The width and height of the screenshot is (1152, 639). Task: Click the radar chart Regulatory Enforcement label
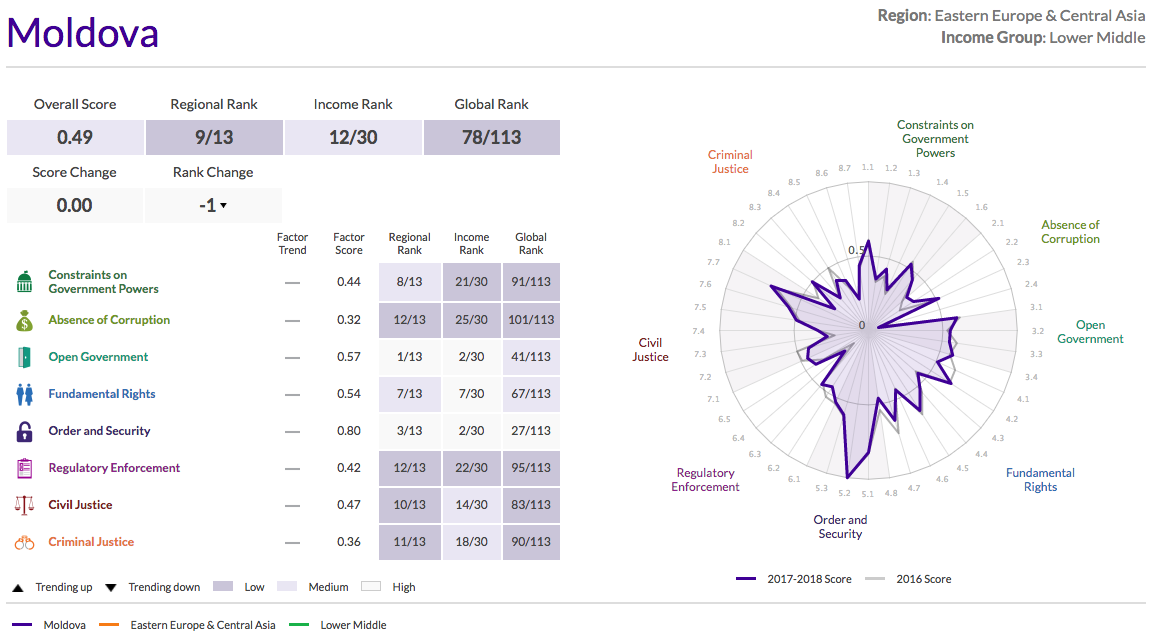pyautogui.click(x=705, y=480)
